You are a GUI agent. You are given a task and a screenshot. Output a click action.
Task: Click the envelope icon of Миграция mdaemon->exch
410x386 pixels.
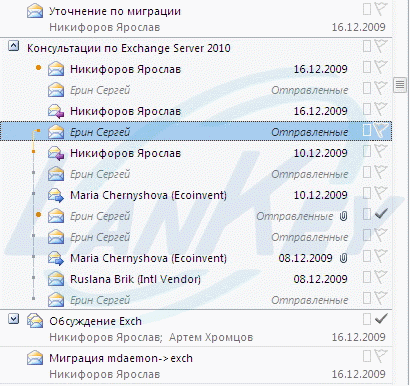click(x=35, y=358)
